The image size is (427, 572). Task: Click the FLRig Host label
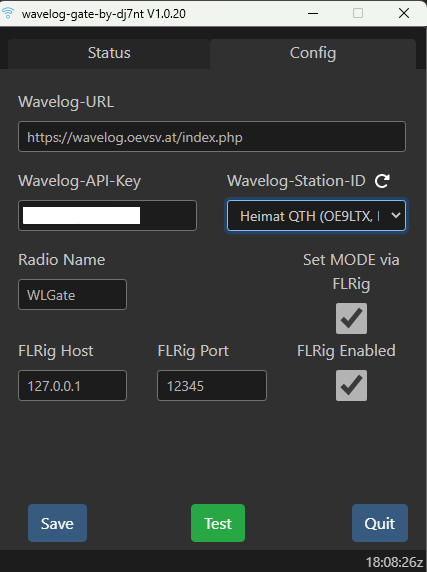[x=56, y=351]
